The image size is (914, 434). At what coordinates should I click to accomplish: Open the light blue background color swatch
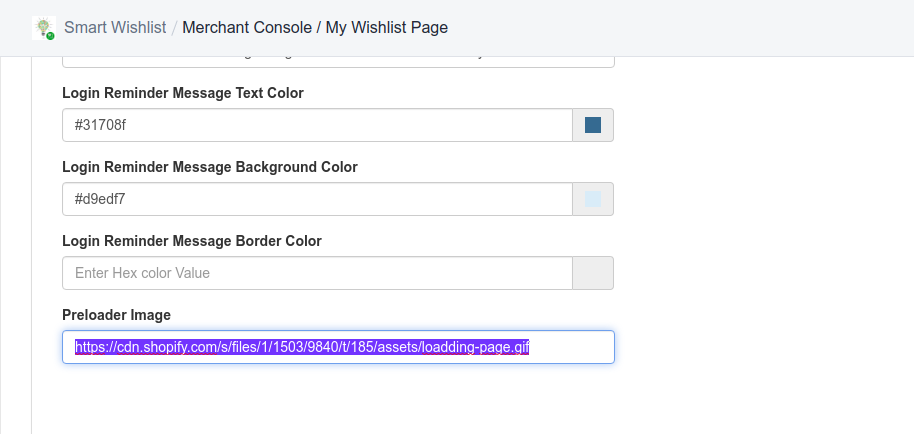pyautogui.click(x=593, y=199)
